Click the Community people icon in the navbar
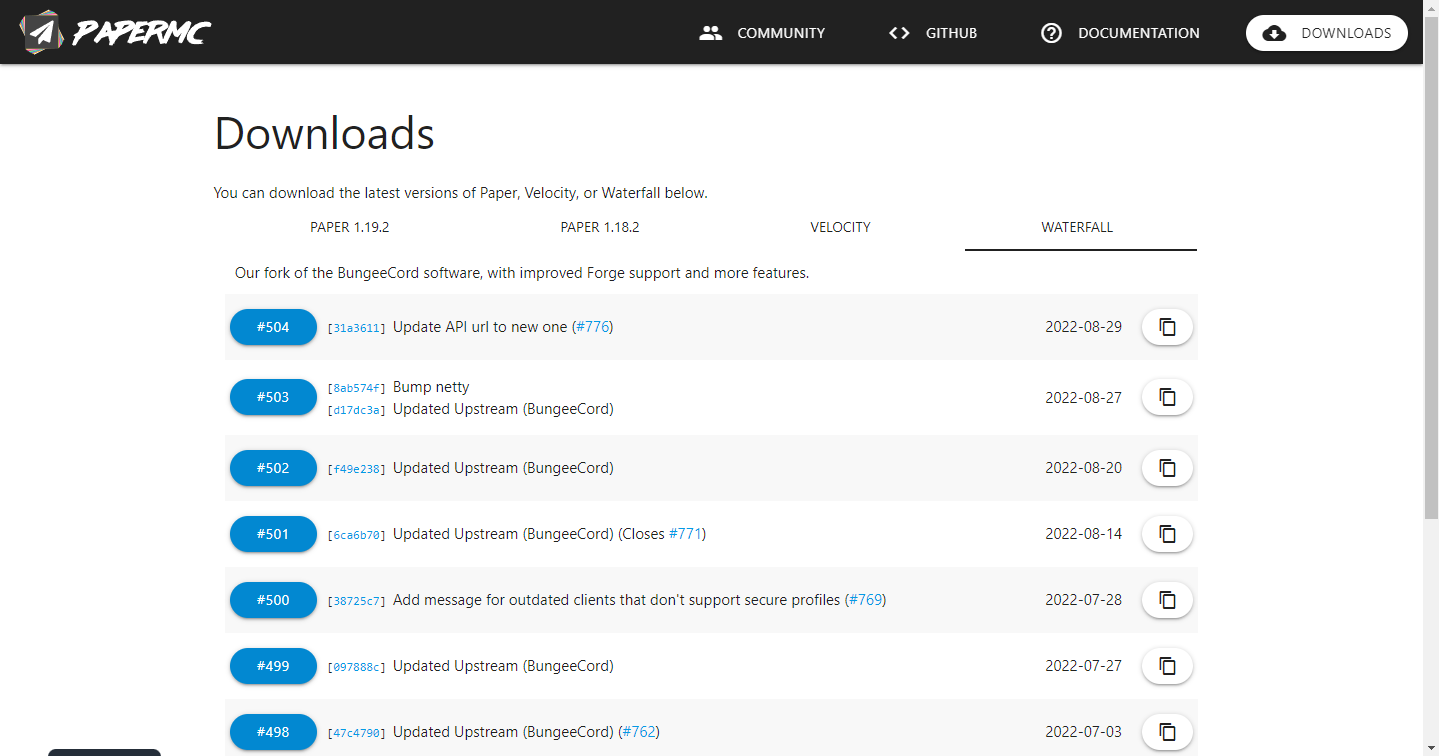 pyautogui.click(x=710, y=32)
